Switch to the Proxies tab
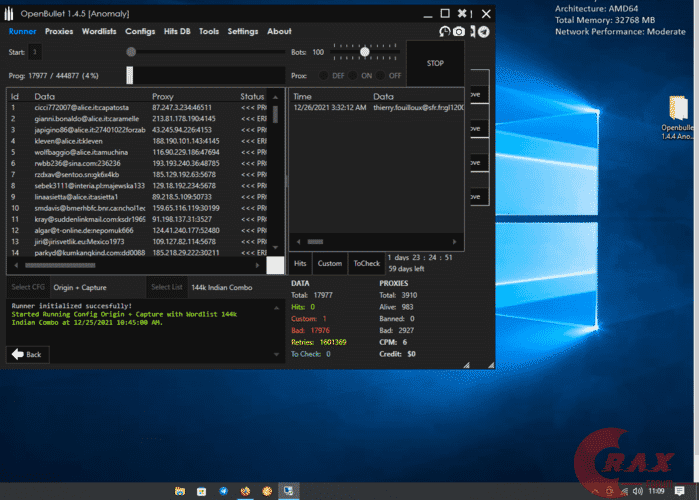This screenshot has width=699, height=500. pos(59,32)
